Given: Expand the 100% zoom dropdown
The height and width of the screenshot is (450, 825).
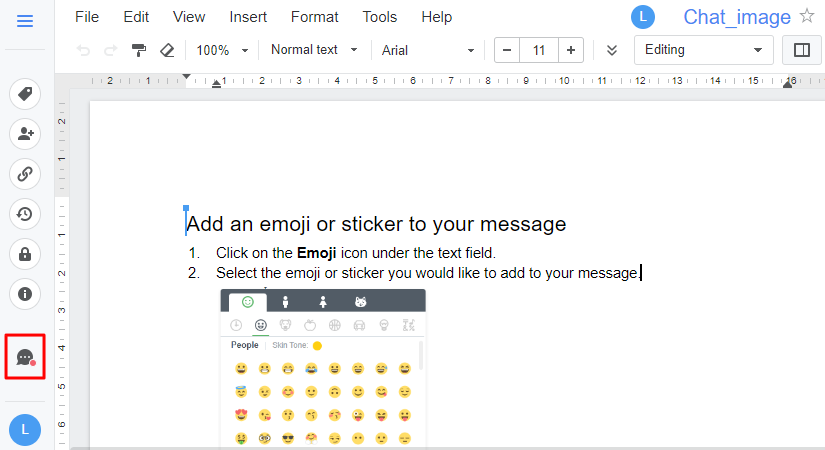Looking at the screenshot, I should click(222, 50).
